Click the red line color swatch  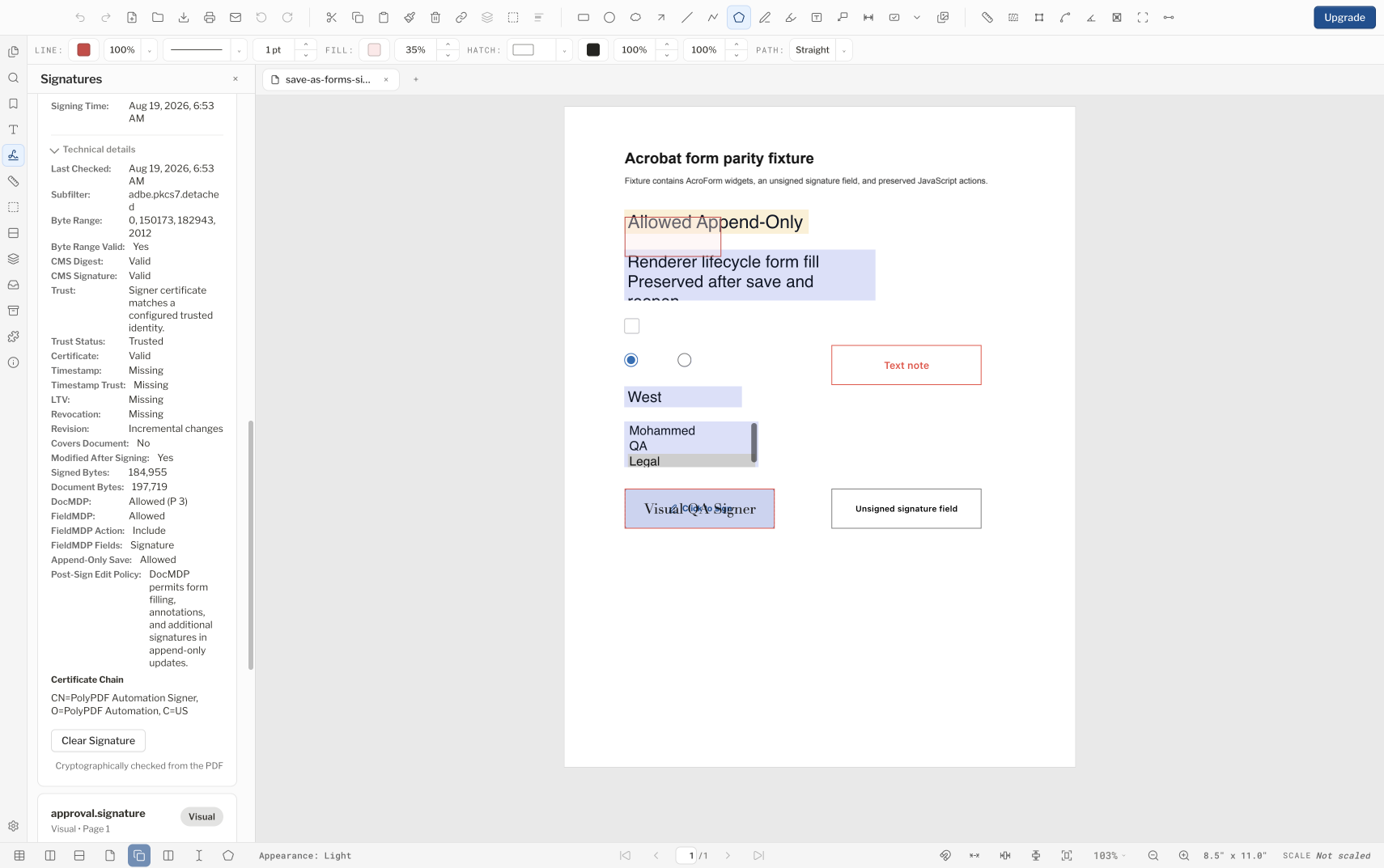[x=83, y=50]
